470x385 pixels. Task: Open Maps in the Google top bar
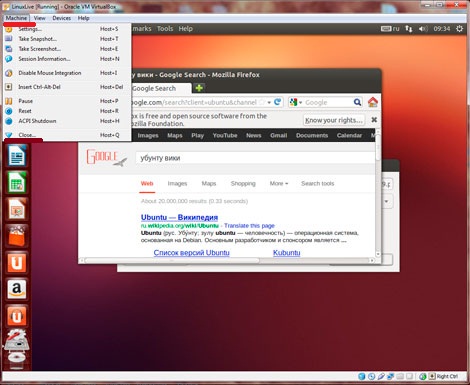click(x=175, y=135)
